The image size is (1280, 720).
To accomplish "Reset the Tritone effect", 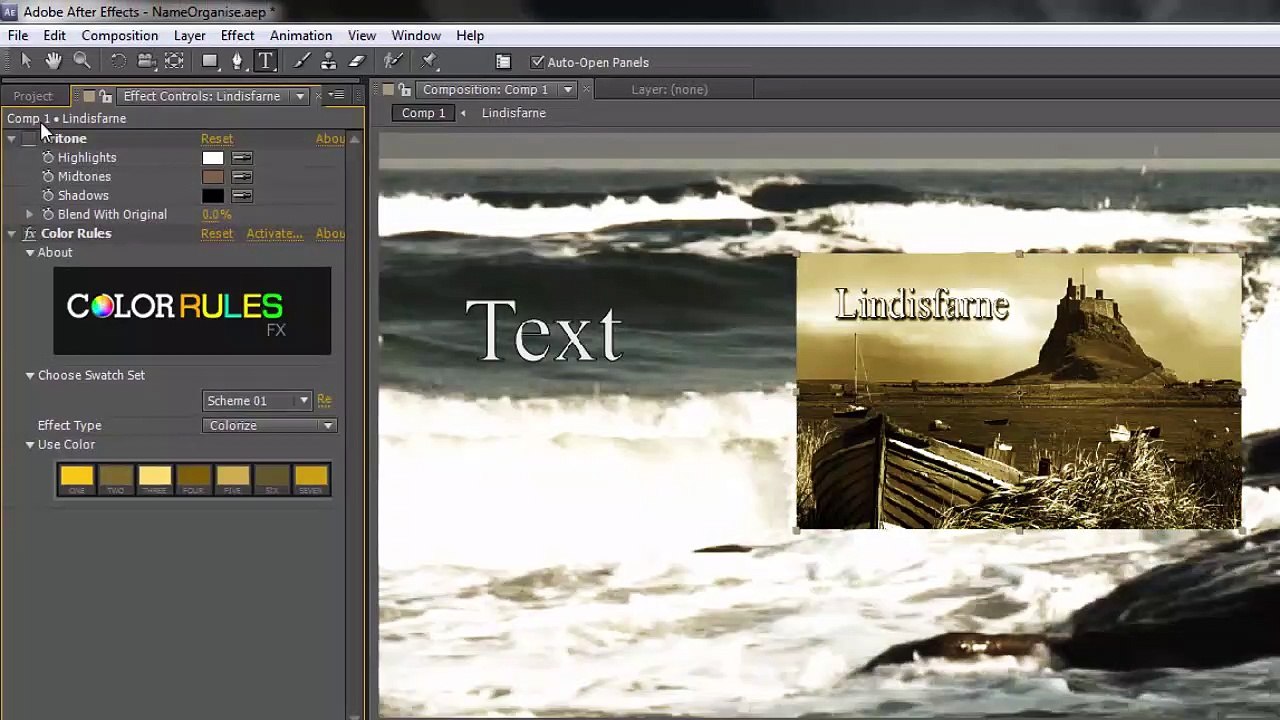I will (x=217, y=139).
